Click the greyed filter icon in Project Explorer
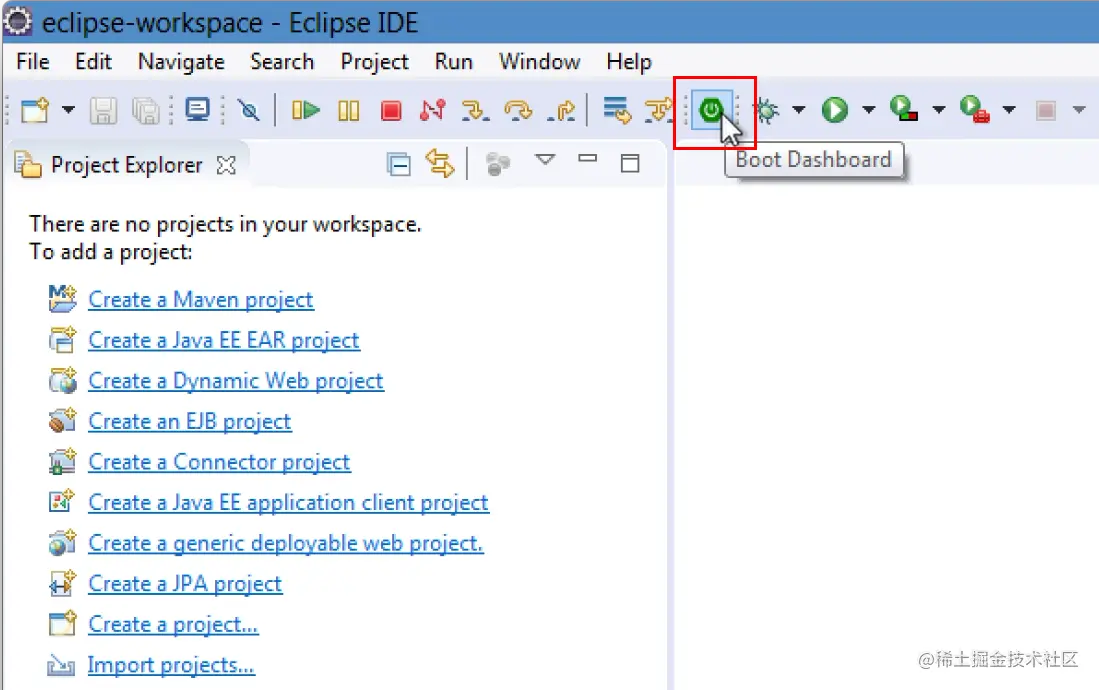The height and width of the screenshot is (690, 1099). click(x=498, y=164)
